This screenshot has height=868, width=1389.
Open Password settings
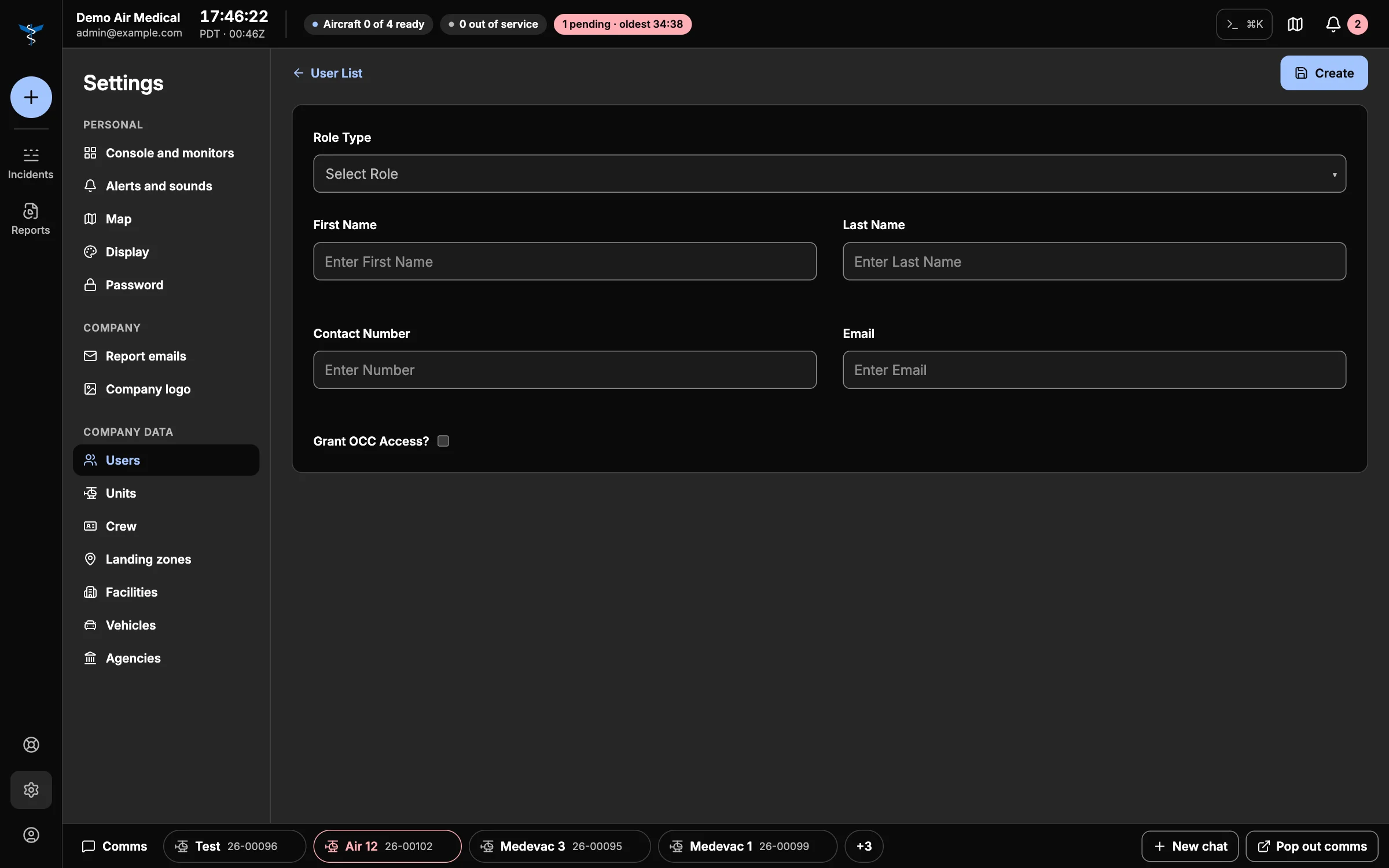pyautogui.click(x=166, y=285)
